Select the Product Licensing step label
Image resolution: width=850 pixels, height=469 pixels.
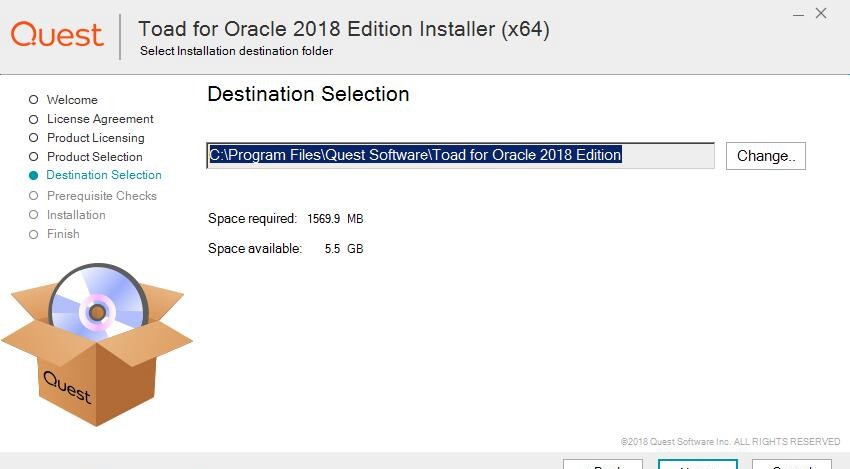tap(96, 138)
